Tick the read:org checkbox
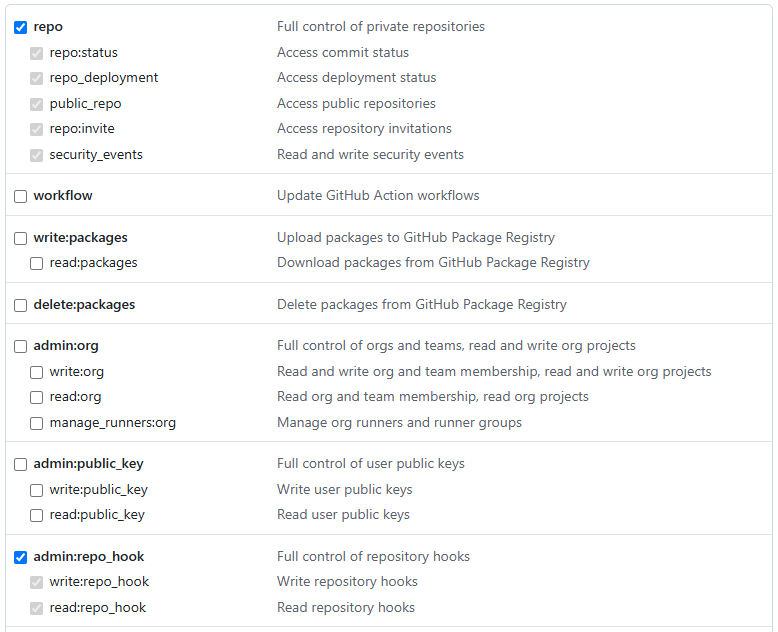This screenshot has height=632, width=778. (36, 397)
